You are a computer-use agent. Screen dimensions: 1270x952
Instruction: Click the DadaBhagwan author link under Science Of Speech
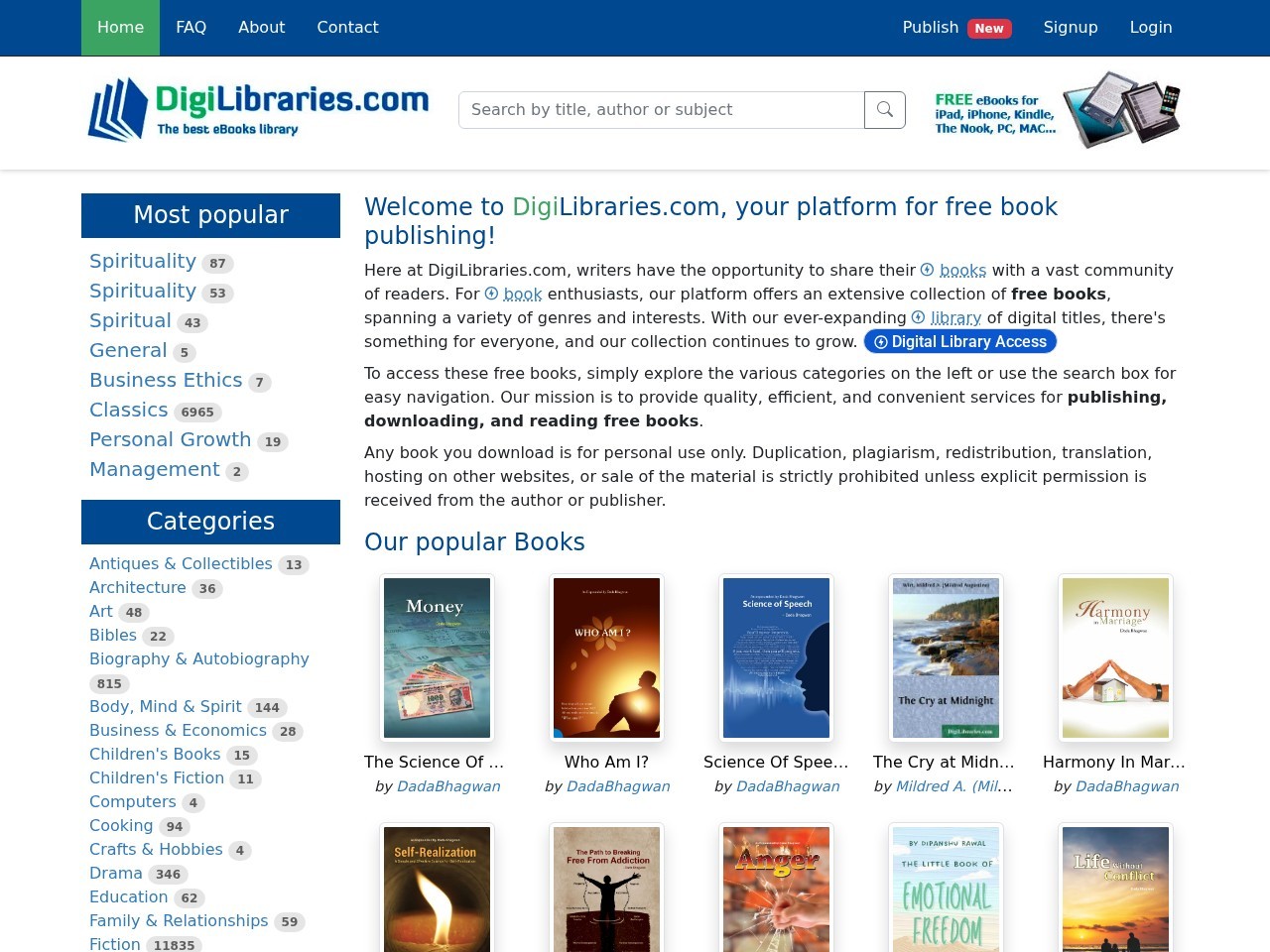[x=788, y=786]
